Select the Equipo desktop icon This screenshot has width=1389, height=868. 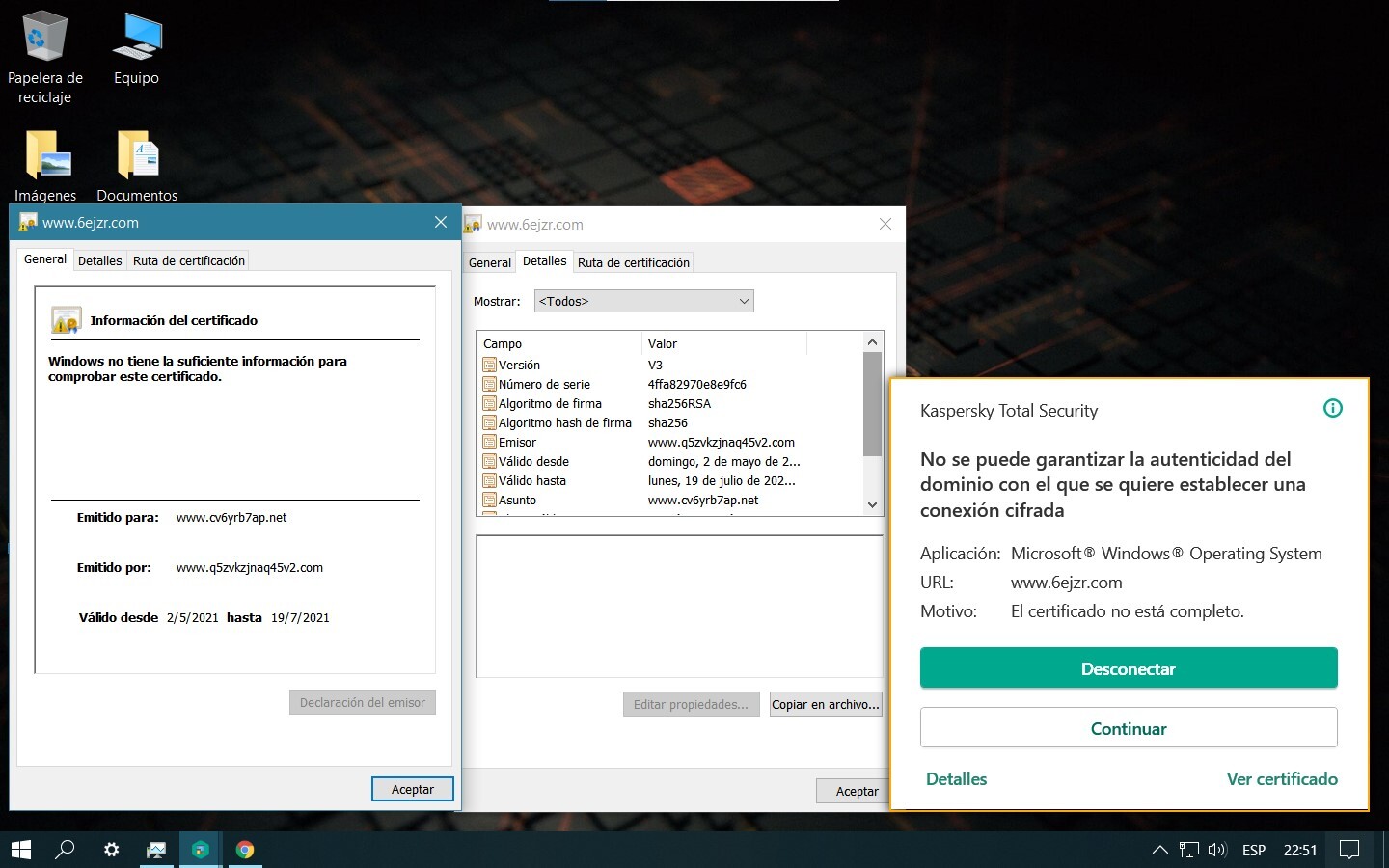(136, 48)
